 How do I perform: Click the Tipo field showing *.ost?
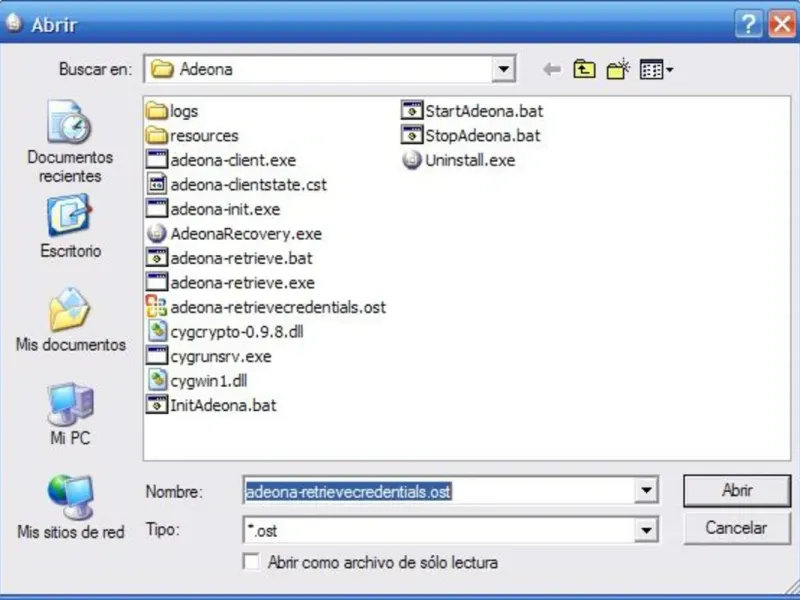click(x=440, y=530)
